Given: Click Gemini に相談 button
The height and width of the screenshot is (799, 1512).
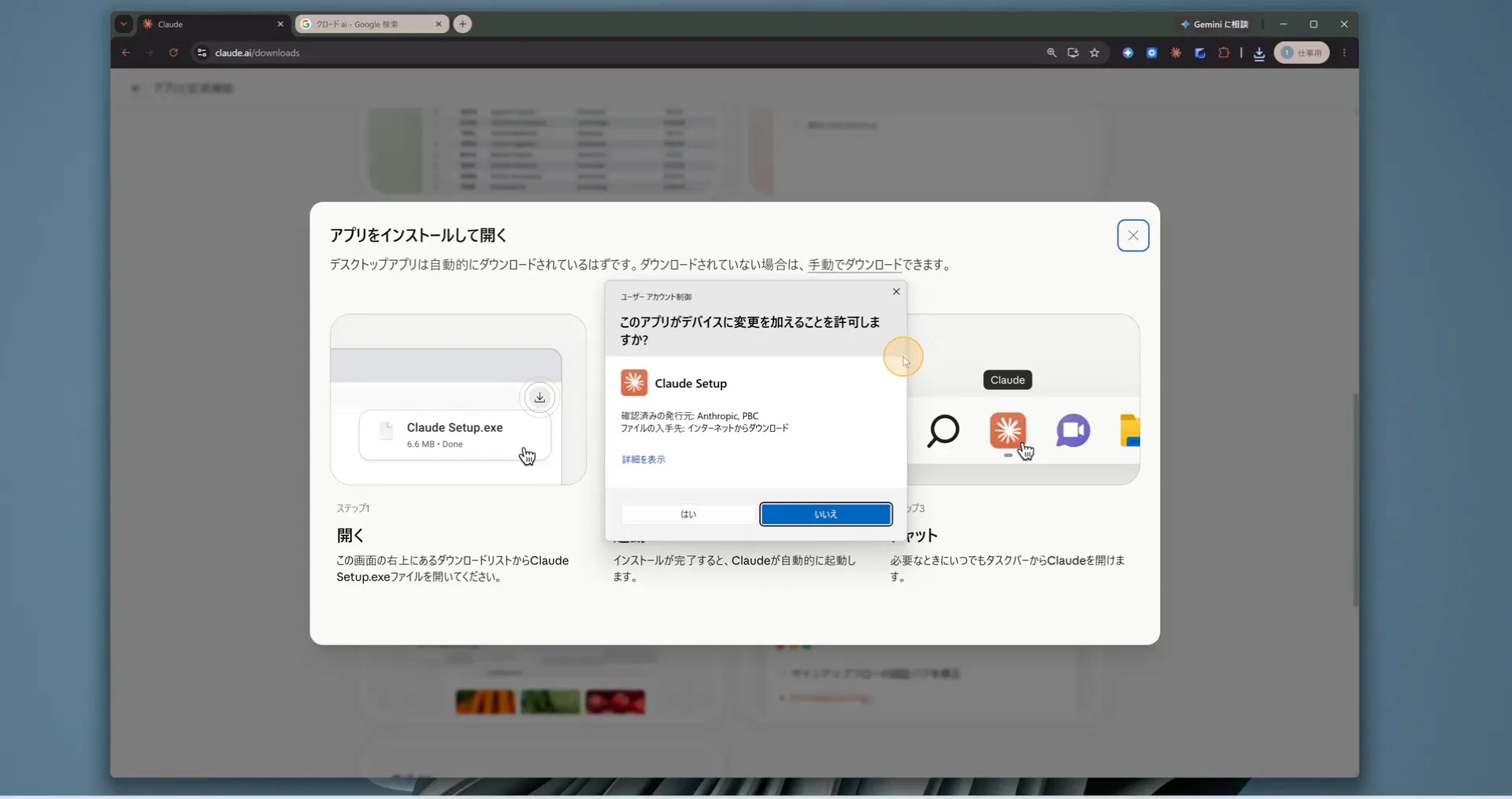Looking at the screenshot, I should tap(1214, 24).
